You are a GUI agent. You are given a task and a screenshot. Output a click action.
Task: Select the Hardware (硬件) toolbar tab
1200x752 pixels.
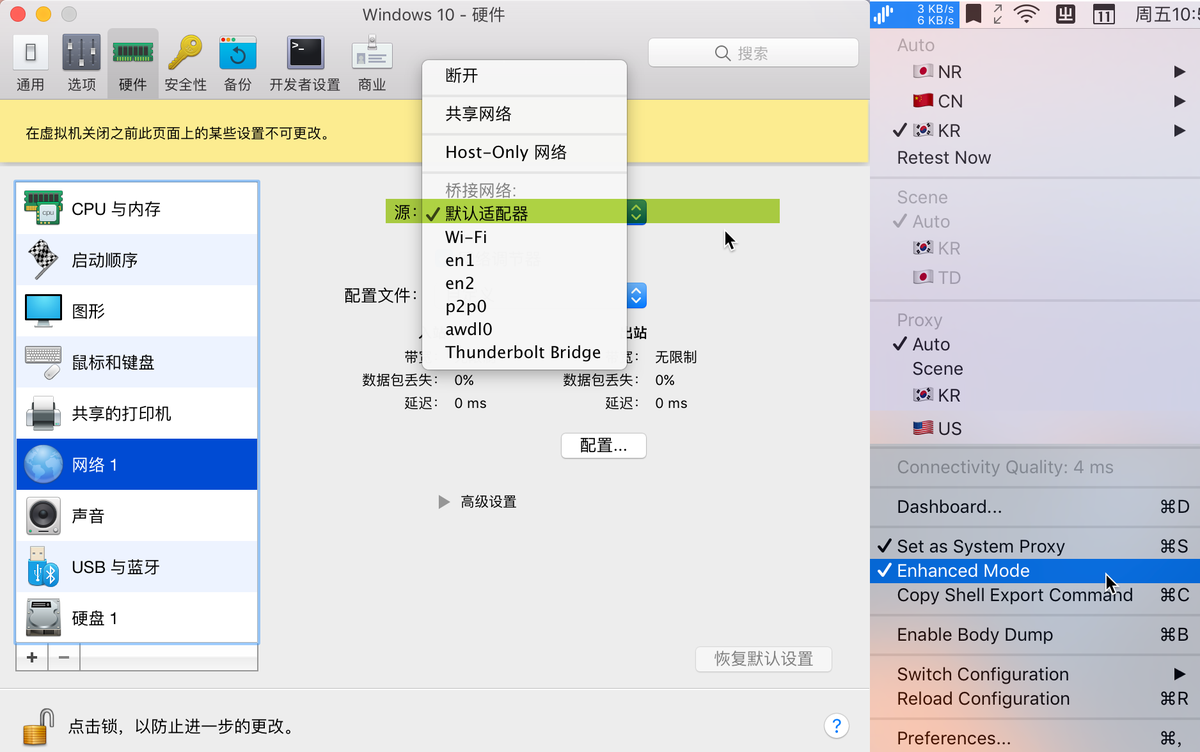(132, 64)
